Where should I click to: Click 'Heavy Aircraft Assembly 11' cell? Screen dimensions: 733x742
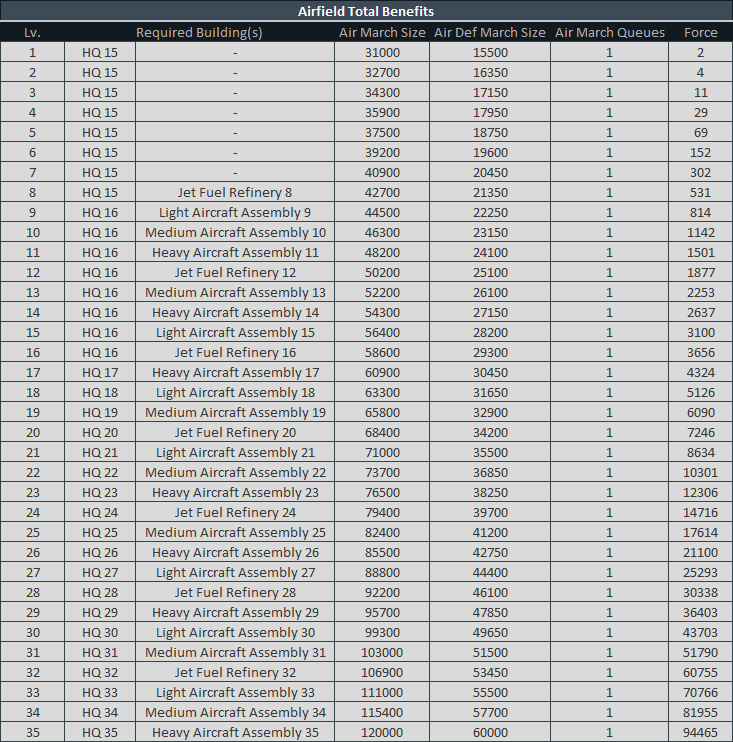235,252
